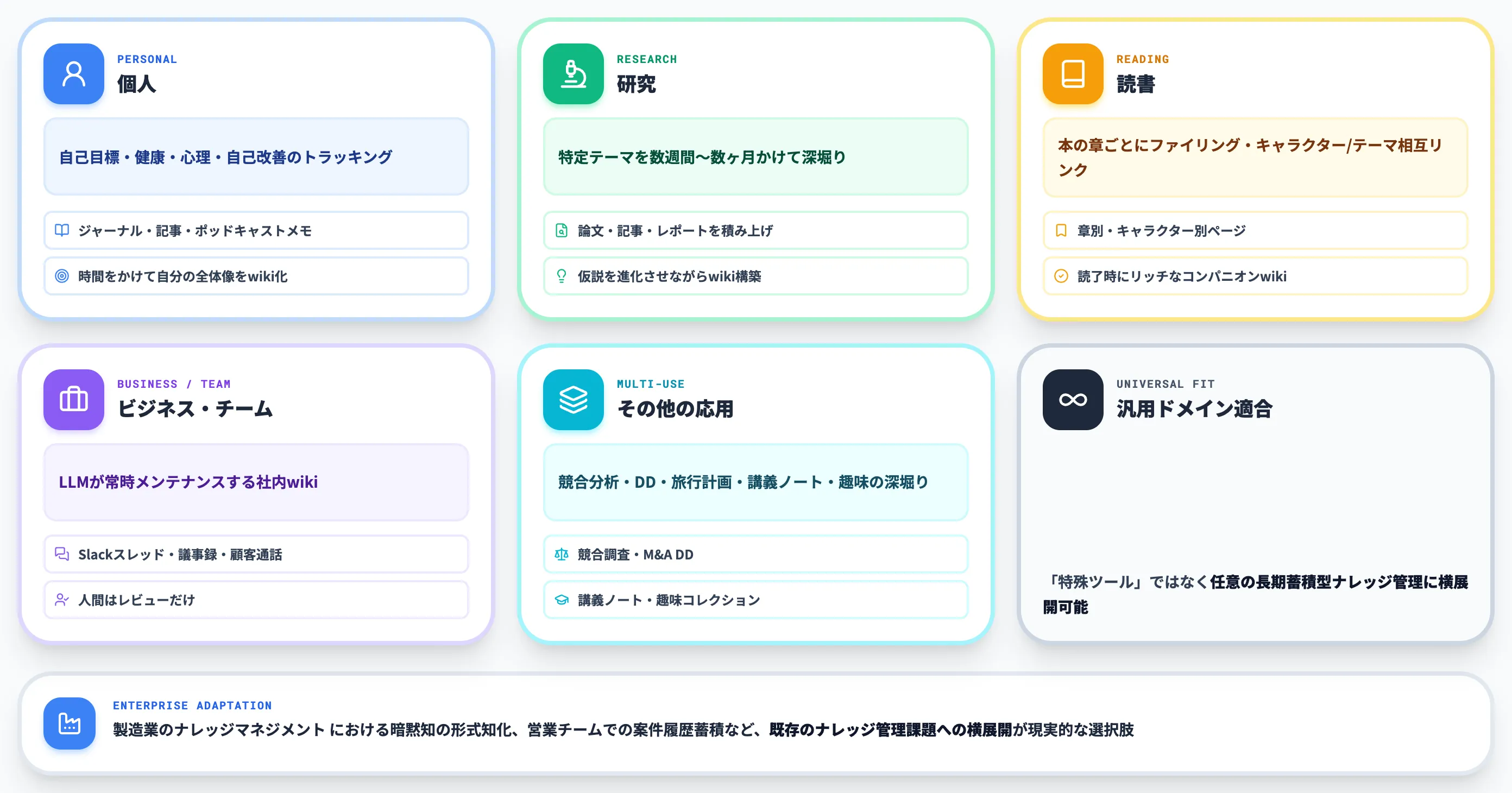Click the check circle icon beside 読了時にリッチな
The image size is (1512, 793).
(1061, 276)
